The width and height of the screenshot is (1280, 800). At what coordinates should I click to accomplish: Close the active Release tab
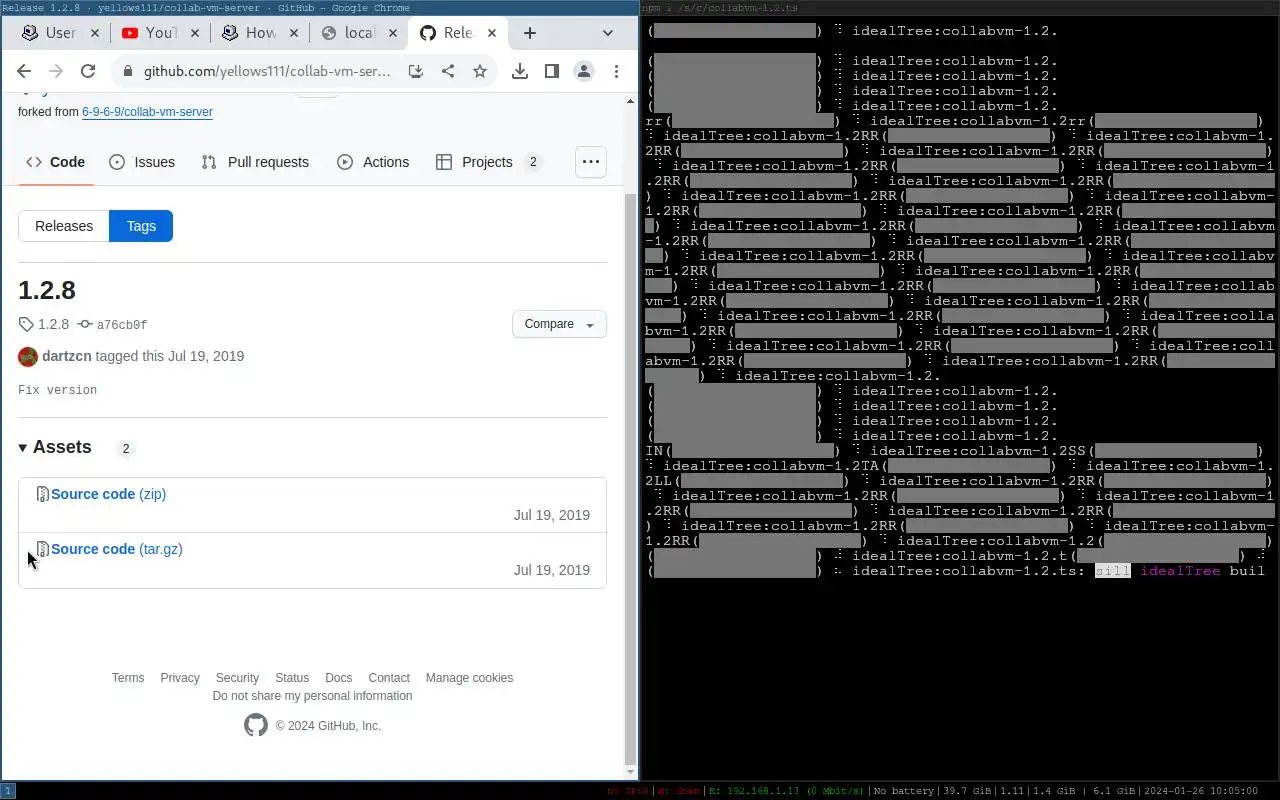(492, 33)
